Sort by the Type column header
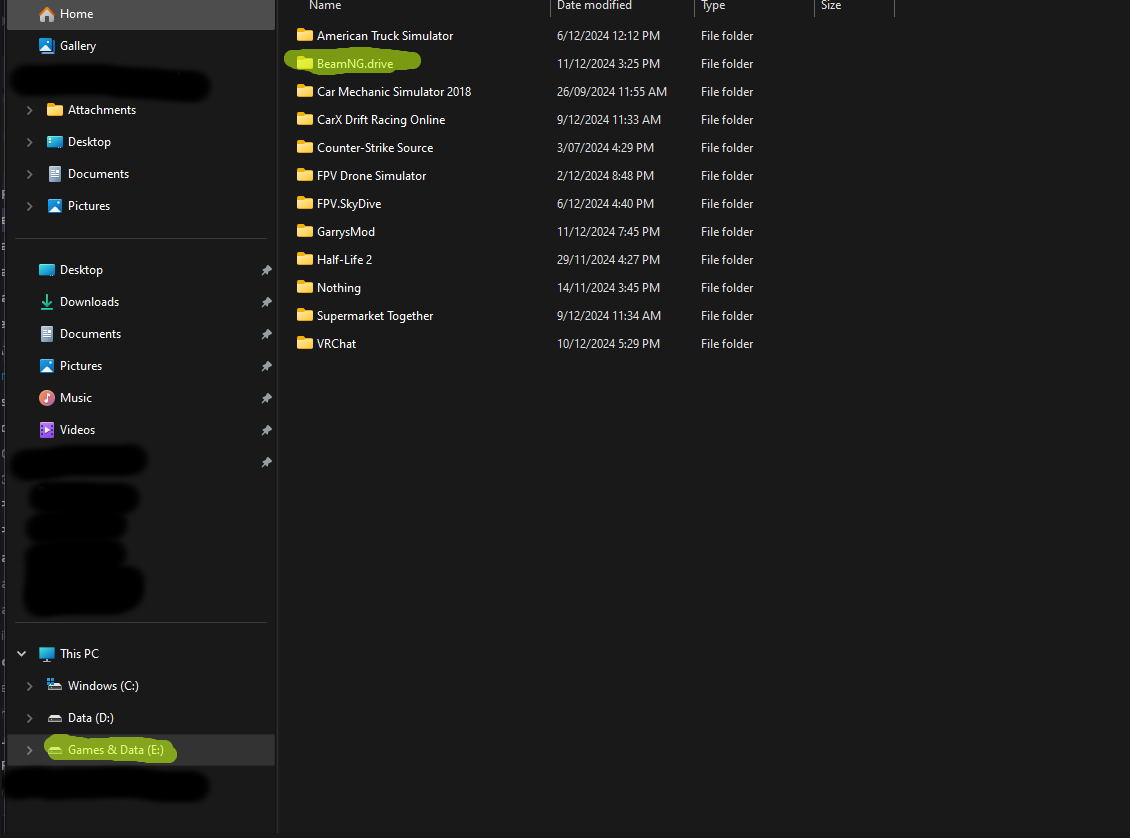The image size is (1130, 838). (x=713, y=6)
